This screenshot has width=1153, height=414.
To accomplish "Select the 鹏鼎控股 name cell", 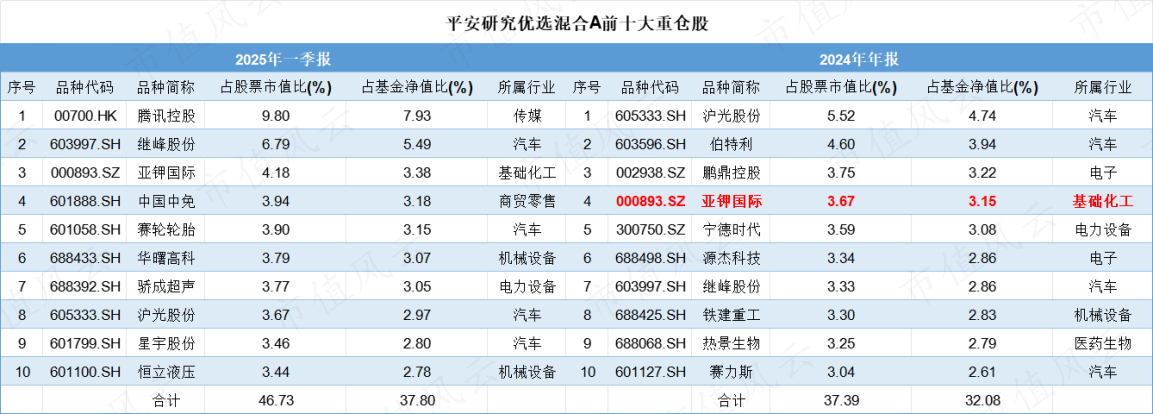I will (731, 173).
